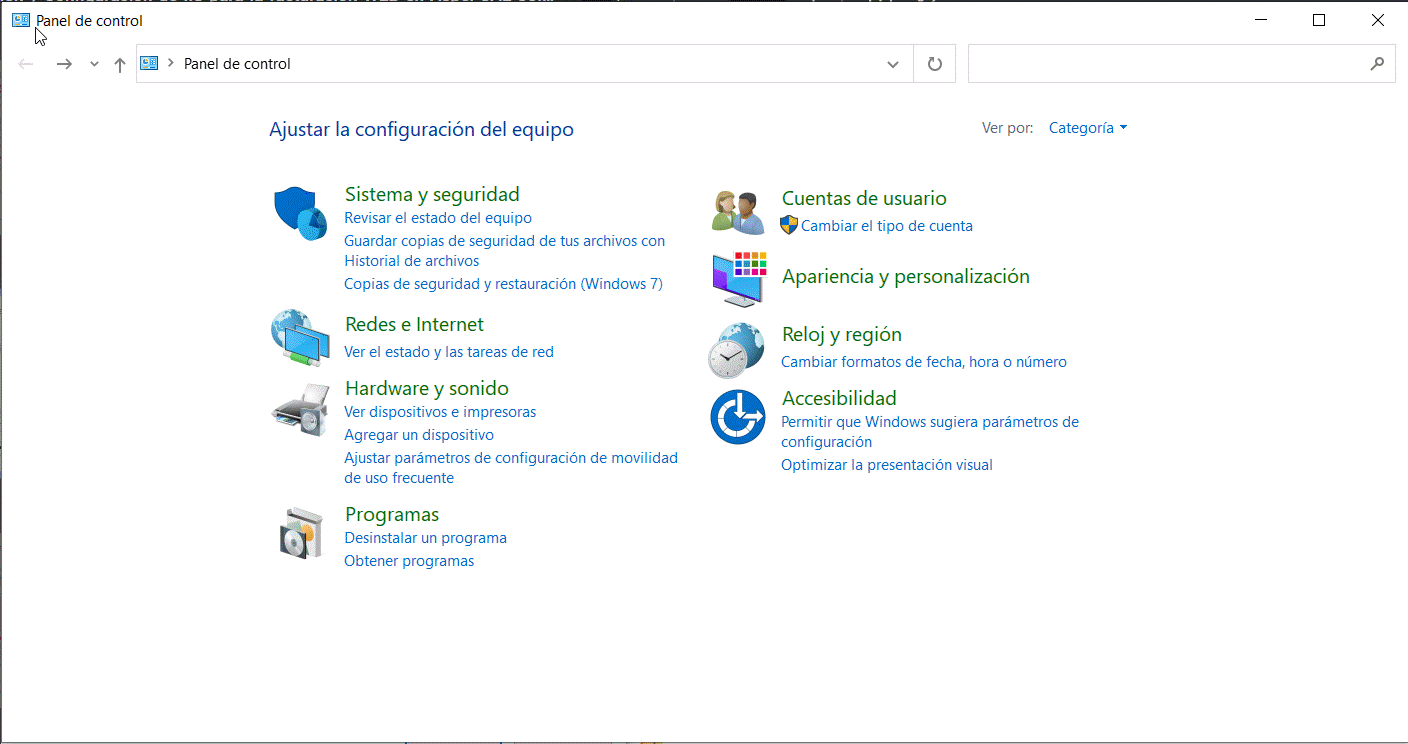Click the Programas disc box icon
1408x744 pixels.
(x=300, y=533)
